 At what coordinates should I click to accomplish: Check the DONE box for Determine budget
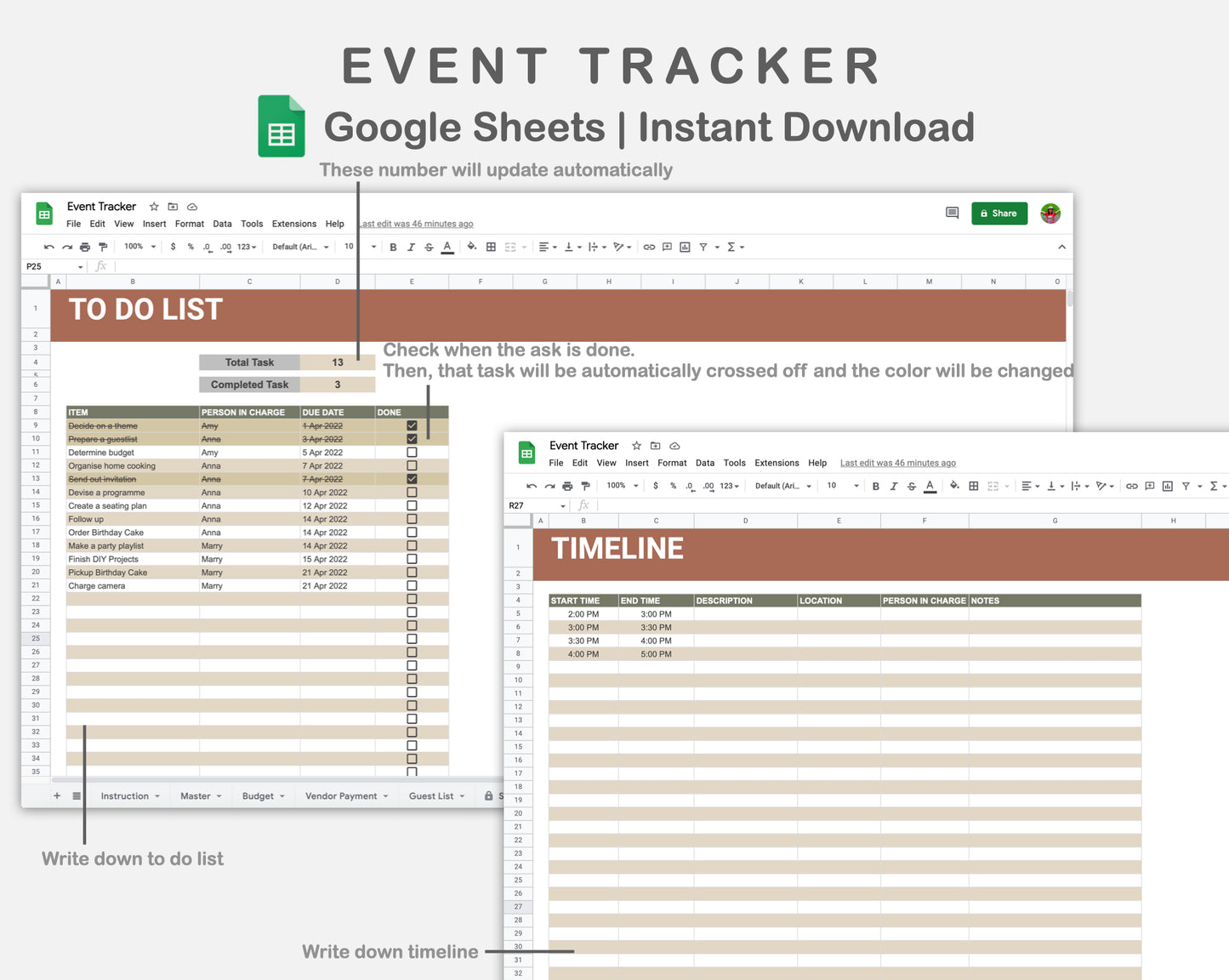(x=412, y=452)
